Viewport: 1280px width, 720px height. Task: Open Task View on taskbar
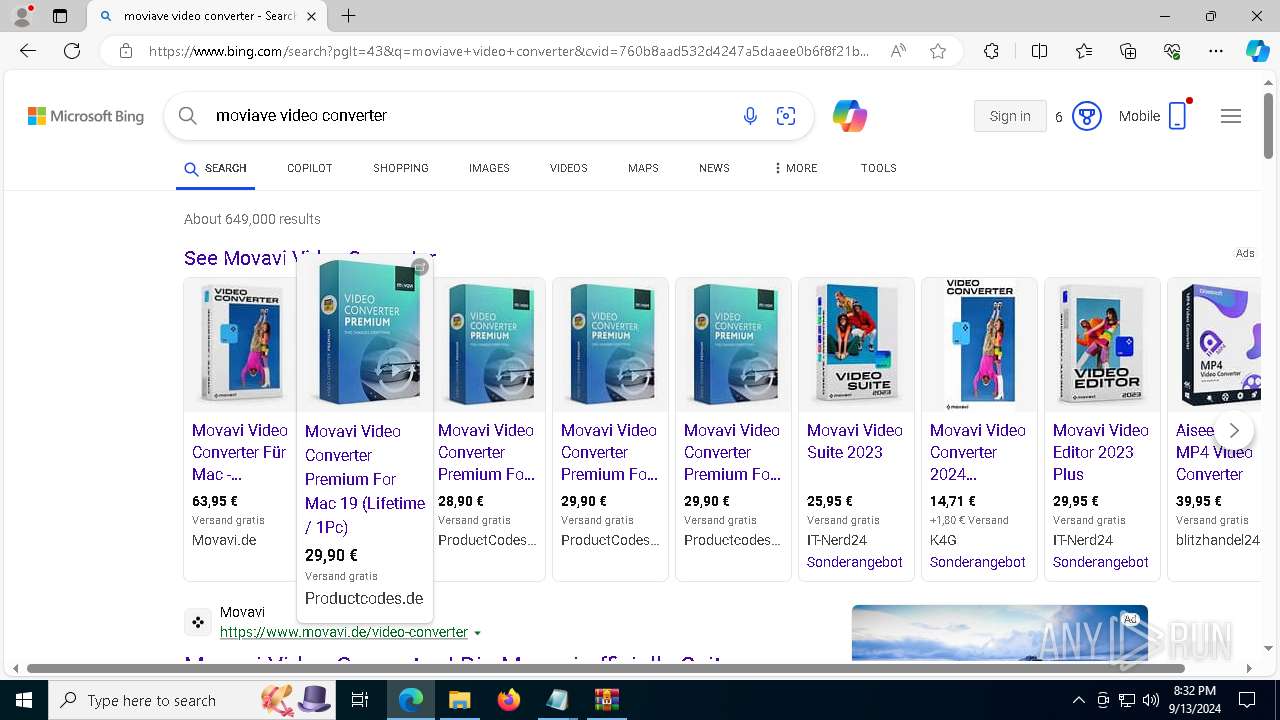pos(360,700)
